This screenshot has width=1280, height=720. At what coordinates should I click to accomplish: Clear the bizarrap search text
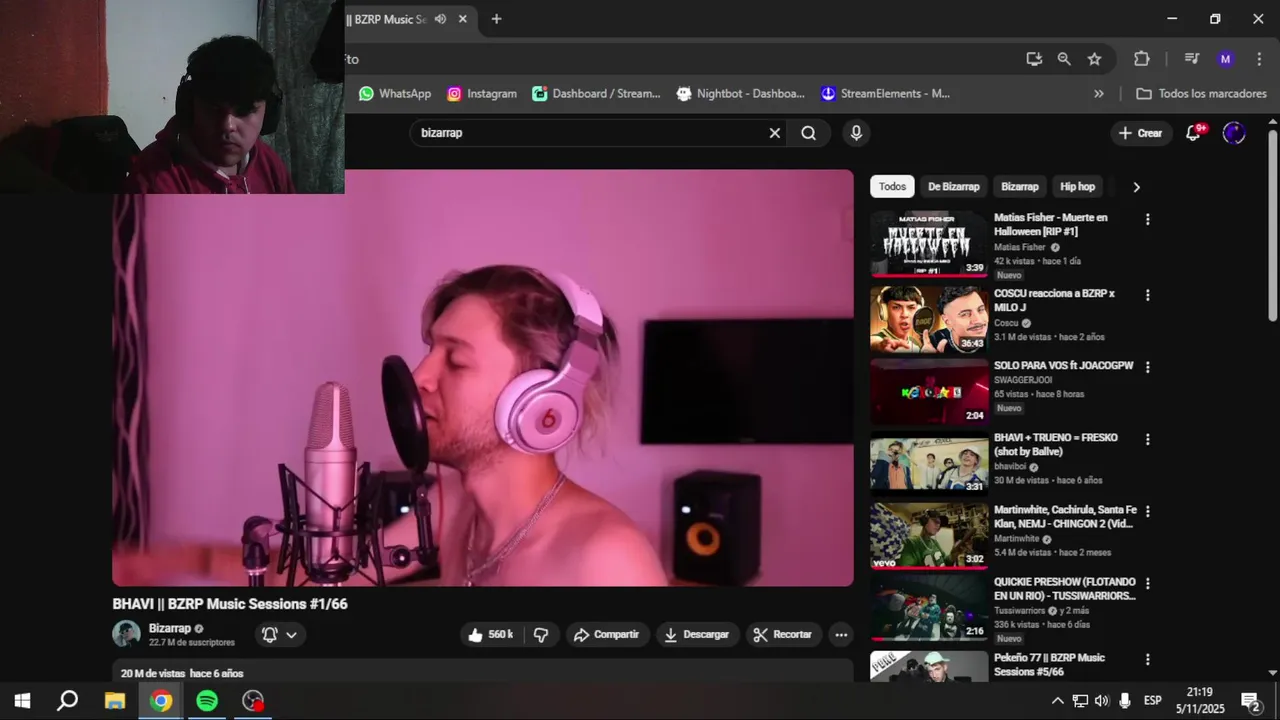[774, 133]
